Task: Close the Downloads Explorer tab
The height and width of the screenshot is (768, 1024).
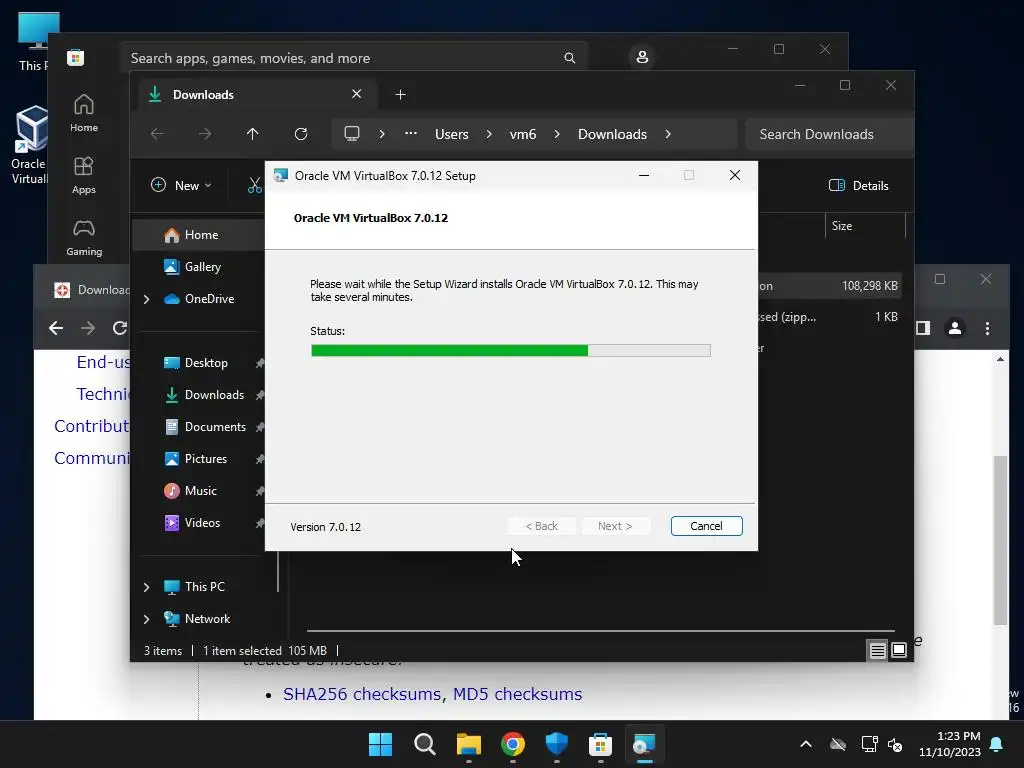Action: (x=357, y=94)
